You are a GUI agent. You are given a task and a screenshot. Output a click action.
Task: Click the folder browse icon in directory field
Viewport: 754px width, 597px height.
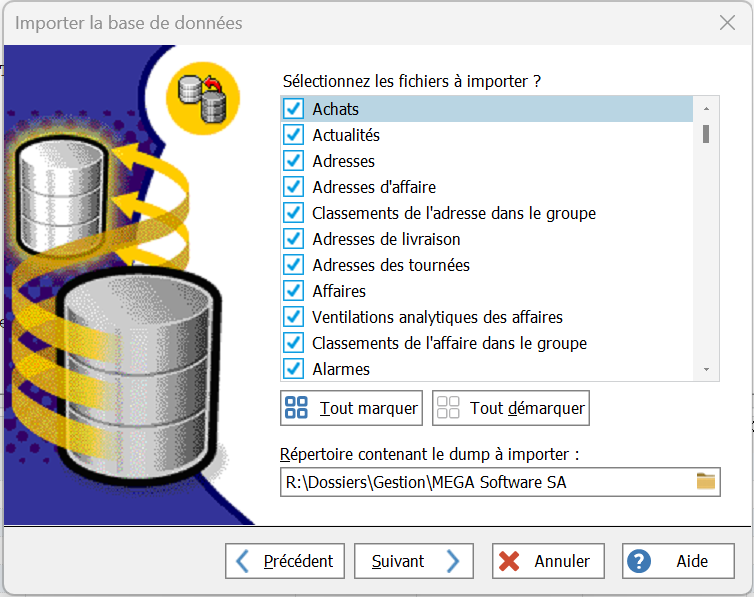tap(706, 482)
